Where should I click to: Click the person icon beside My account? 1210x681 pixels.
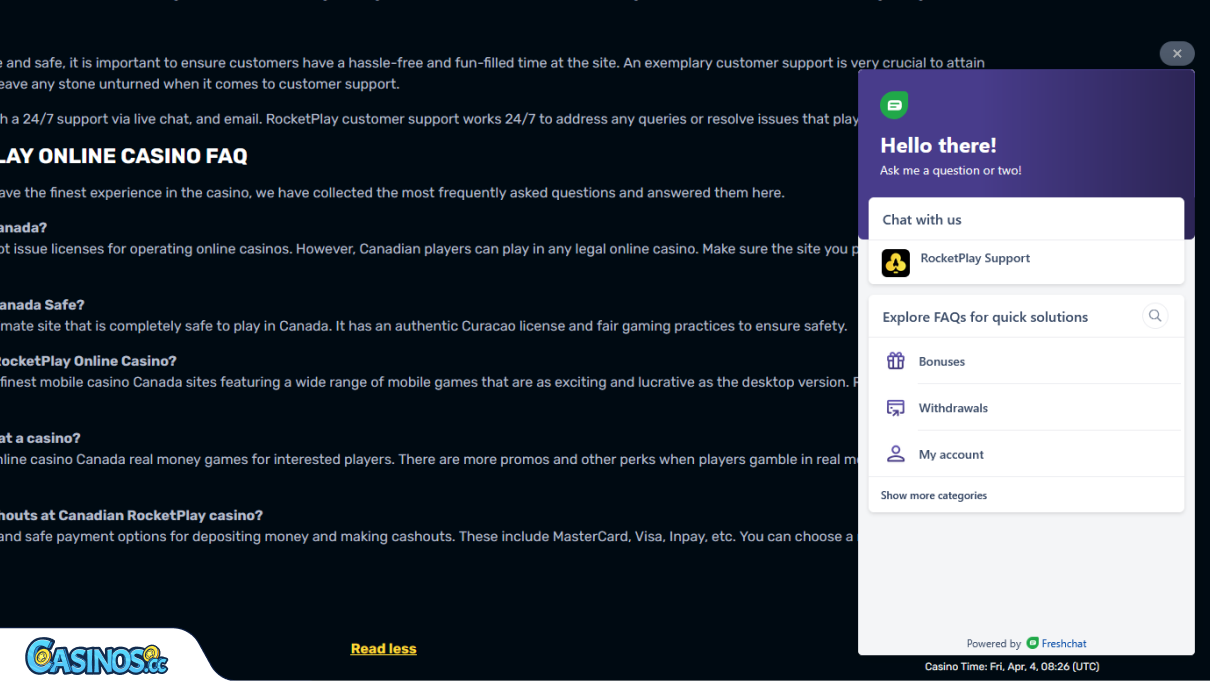point(896,454)
